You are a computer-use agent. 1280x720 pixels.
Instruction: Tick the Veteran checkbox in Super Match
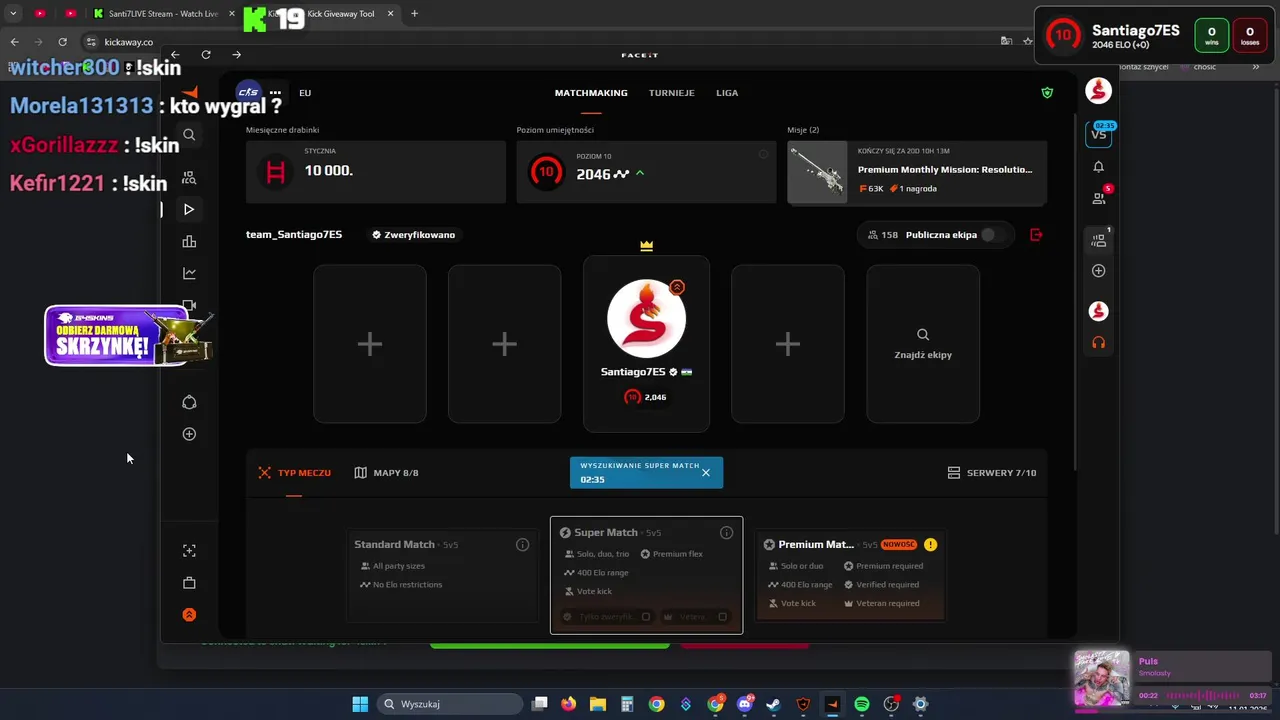tap(722, 617)
